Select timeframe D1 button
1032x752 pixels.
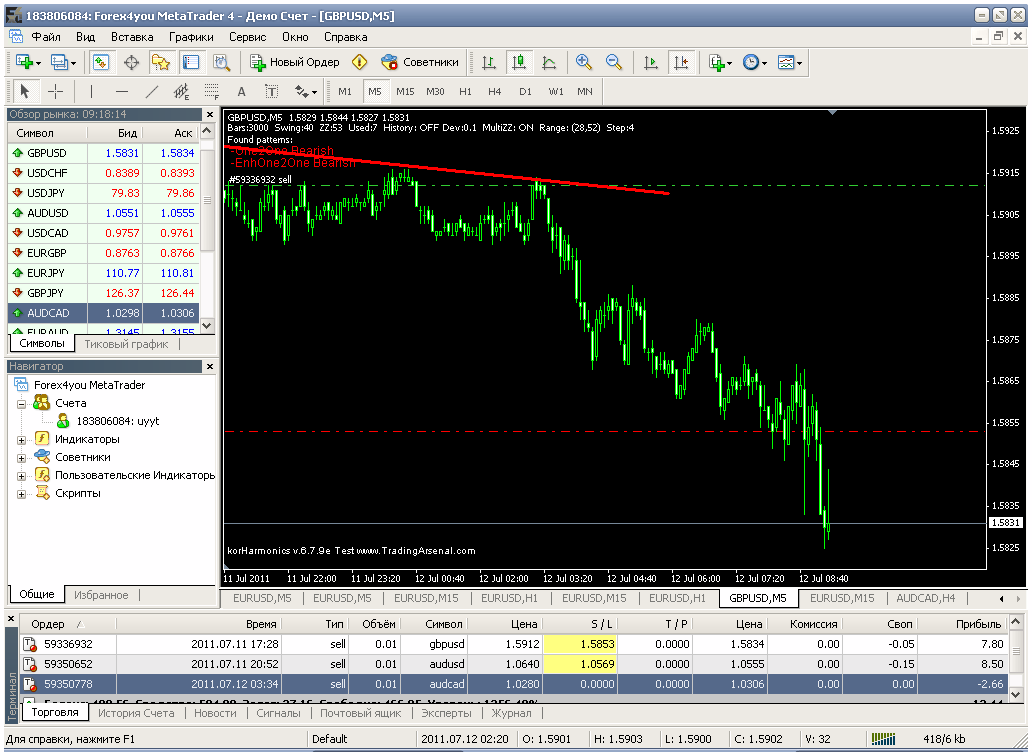pyautogui.click(x=525, y=91)
